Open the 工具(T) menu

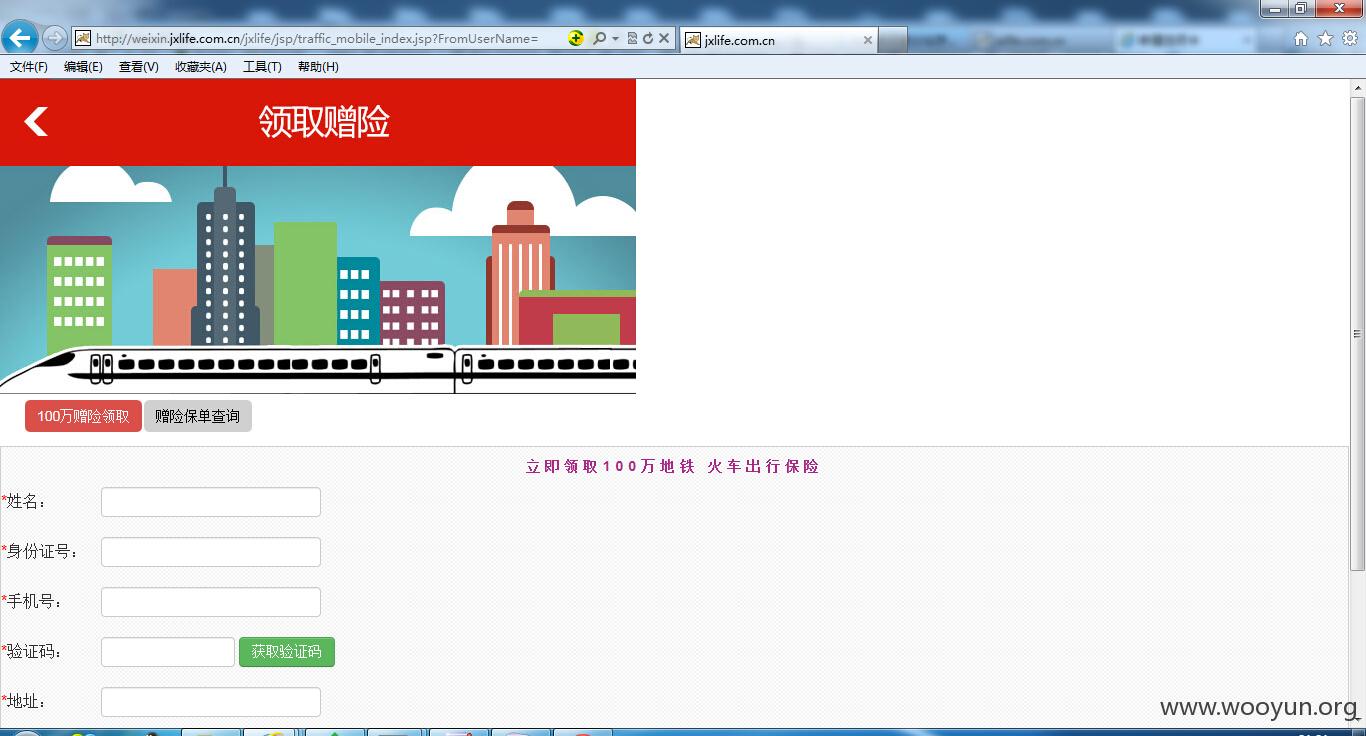coord(262,67)
